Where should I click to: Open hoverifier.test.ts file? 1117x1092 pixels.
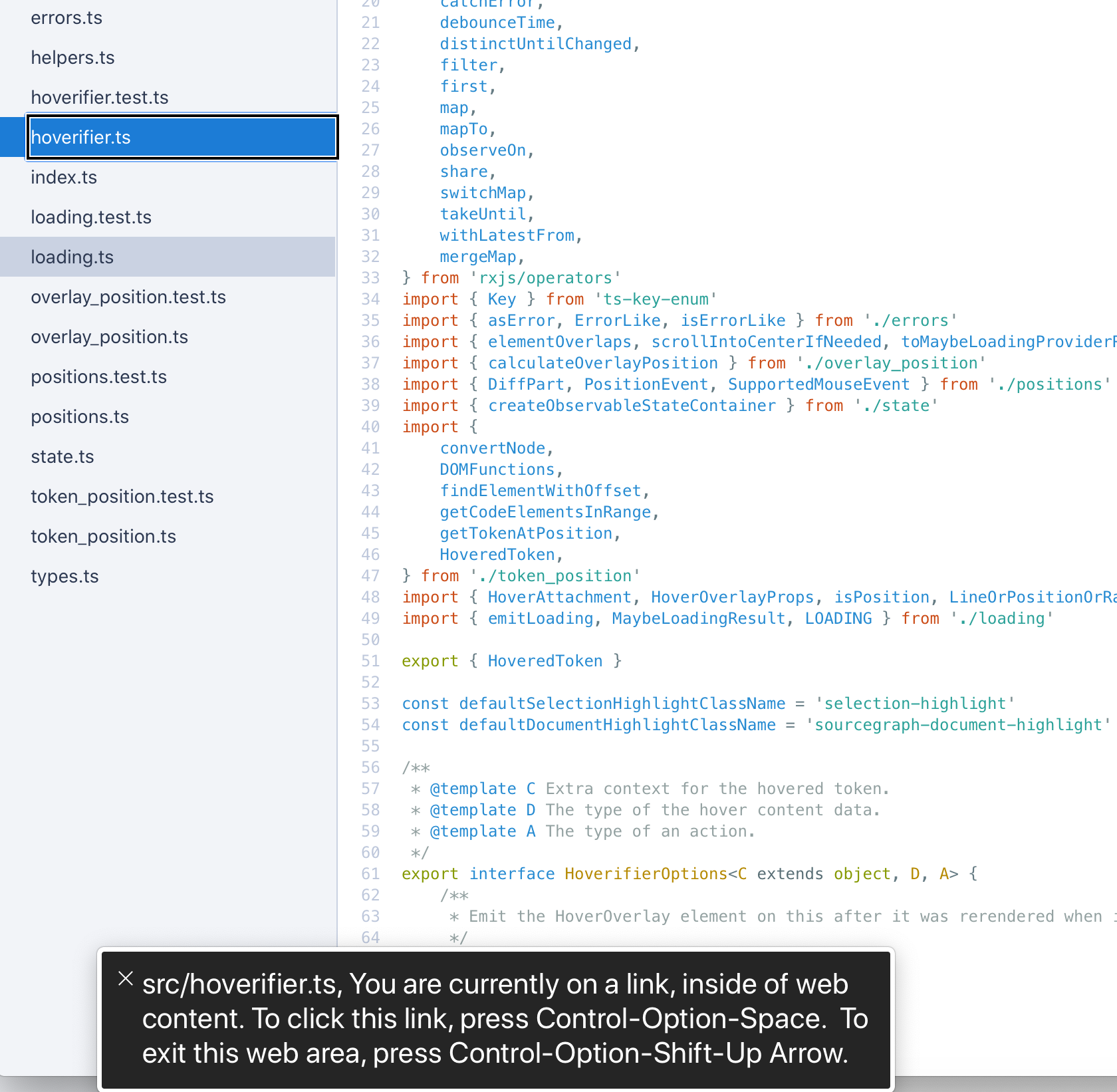point(100,98)
